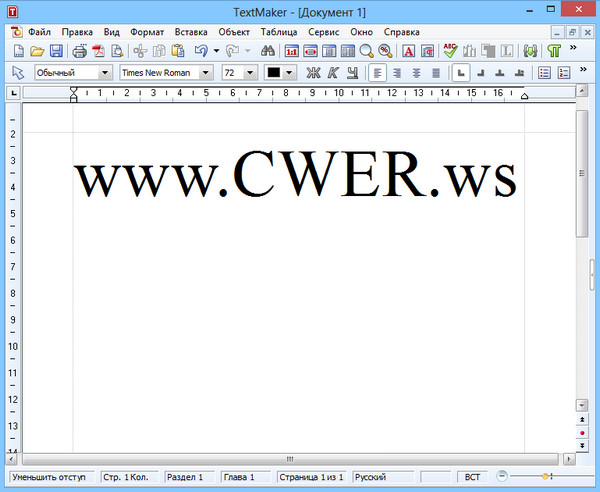Open the Таблица menu
Screen dimensions: 600x492
click(279, 31)
